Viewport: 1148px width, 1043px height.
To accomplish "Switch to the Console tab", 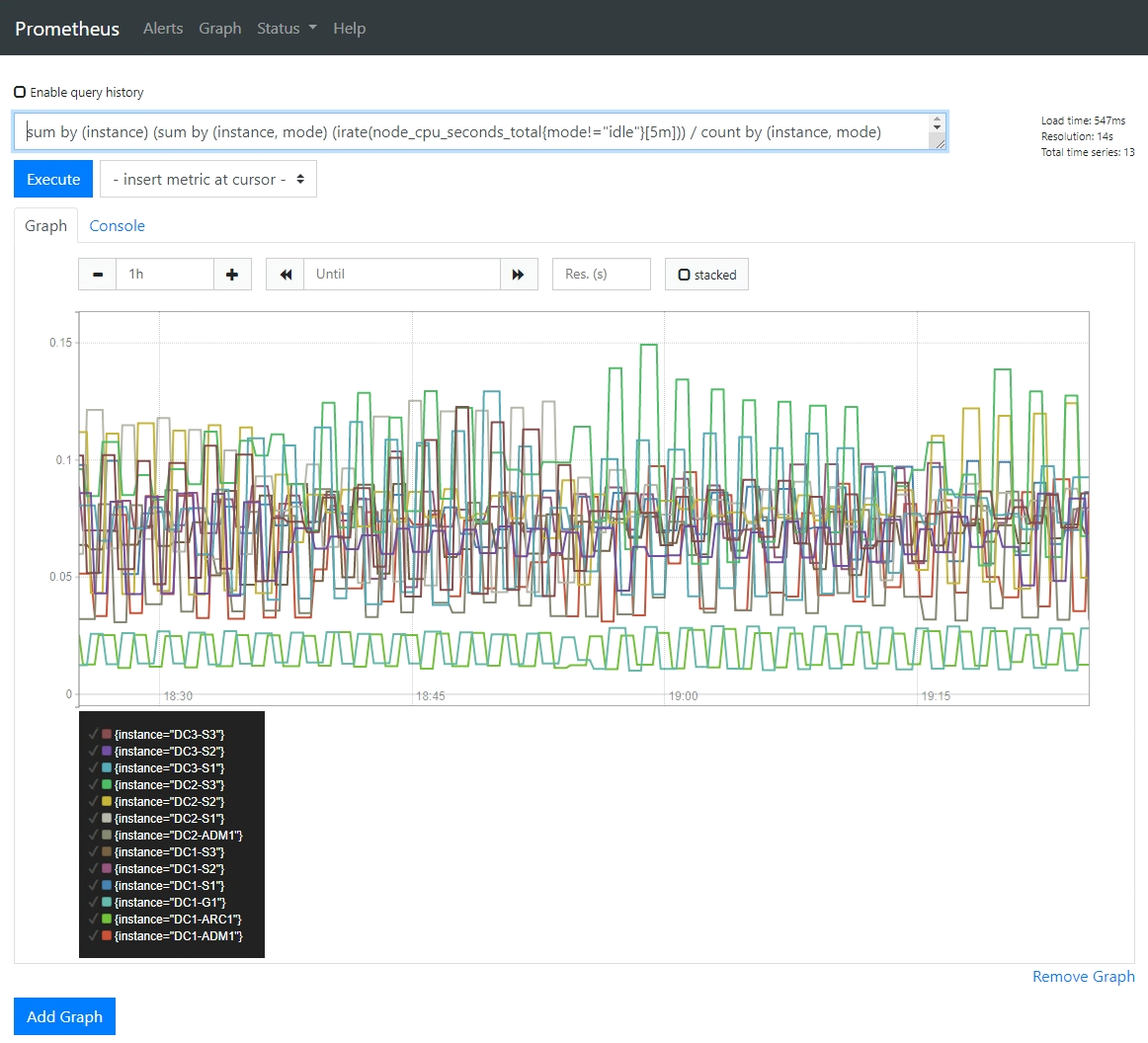I will point(117,226).
